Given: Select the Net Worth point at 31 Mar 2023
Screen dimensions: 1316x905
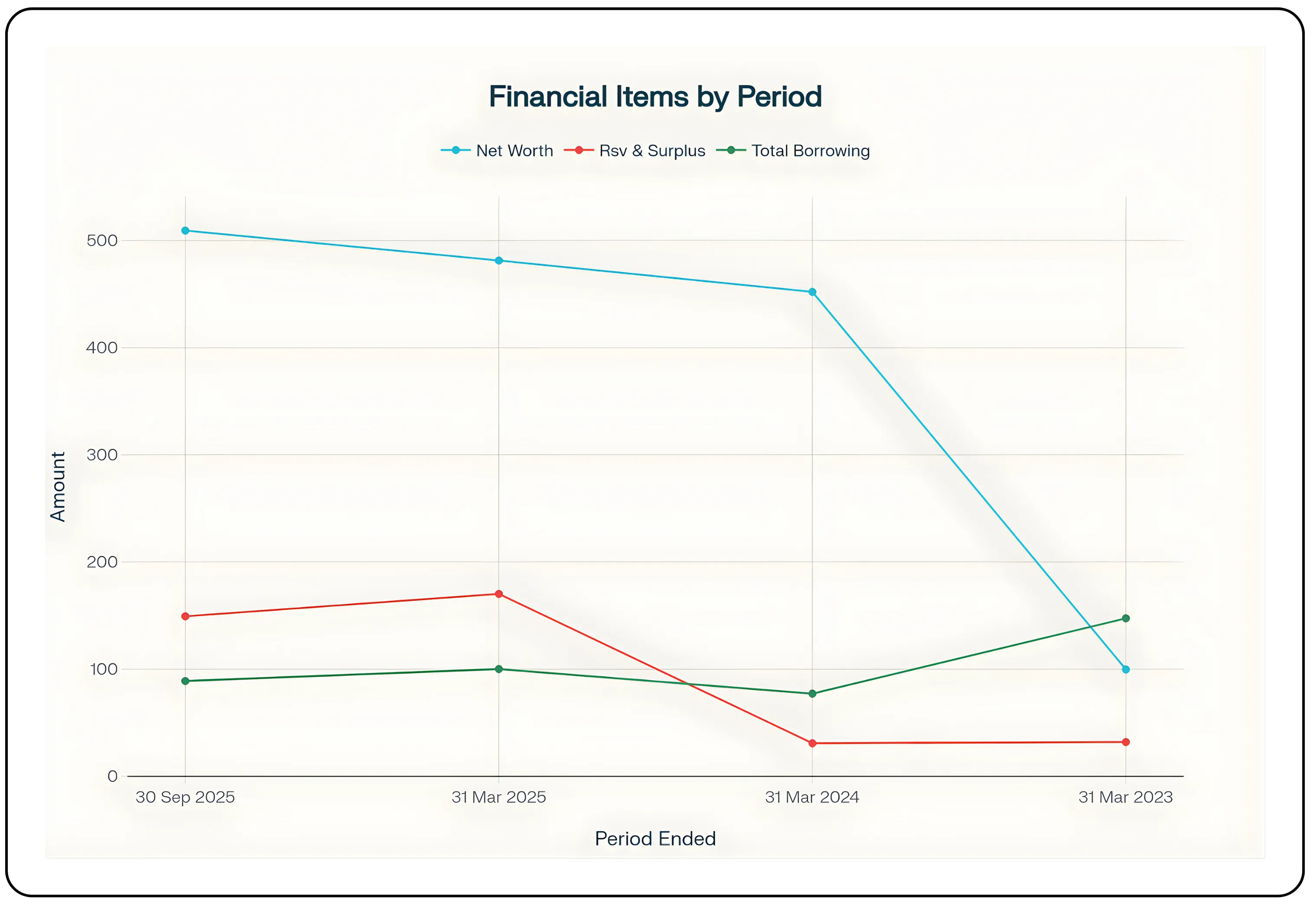Looking at the screenshot, I should click(1125, 670).
